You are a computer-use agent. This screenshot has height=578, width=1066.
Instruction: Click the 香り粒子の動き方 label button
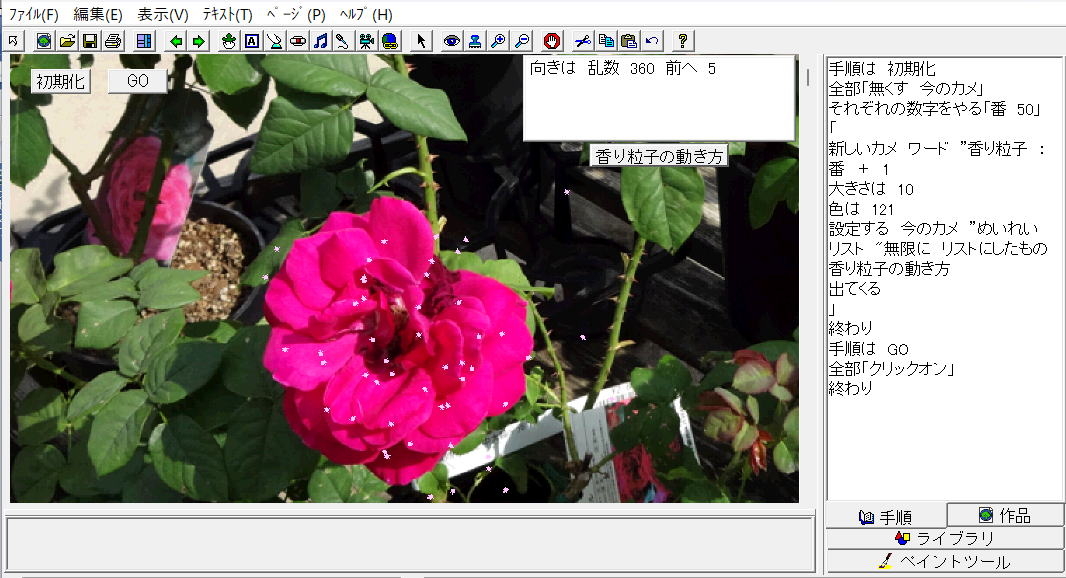[x=659, y=156]
